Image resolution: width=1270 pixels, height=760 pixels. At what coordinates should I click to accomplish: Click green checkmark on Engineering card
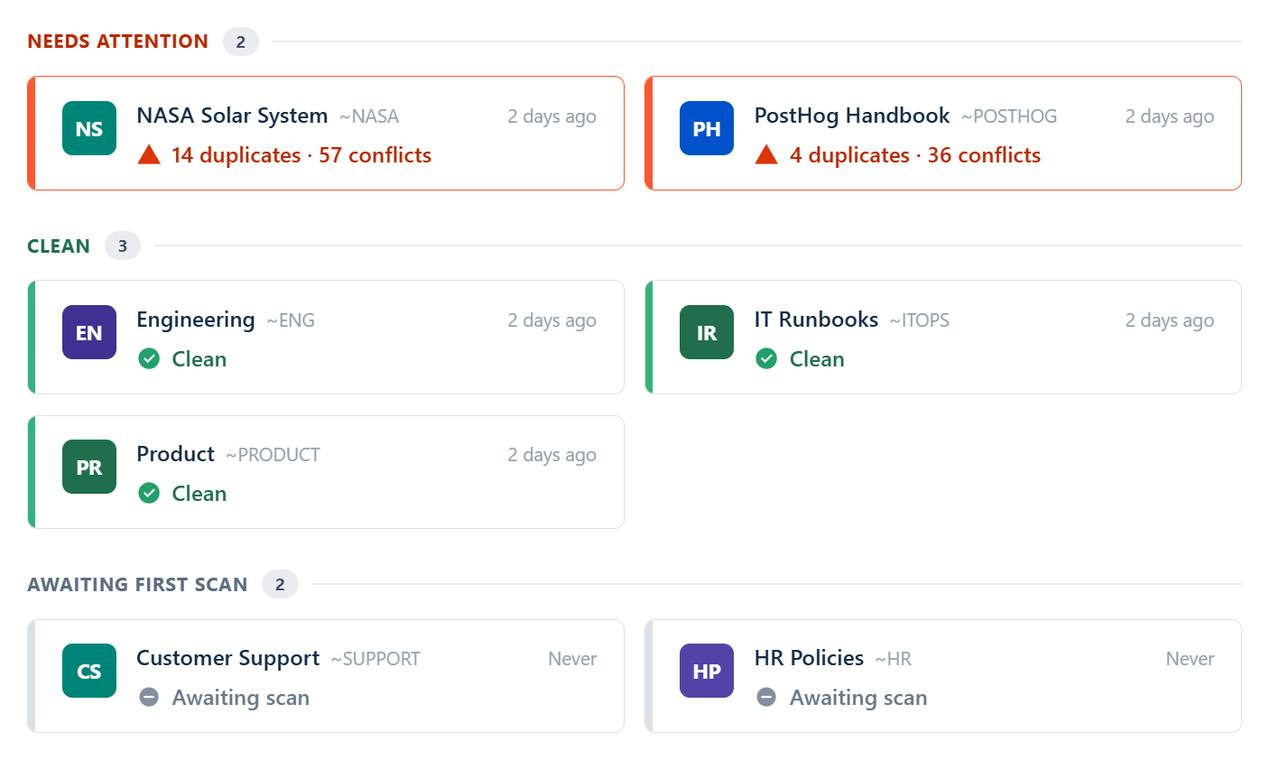tap(149, 358)
